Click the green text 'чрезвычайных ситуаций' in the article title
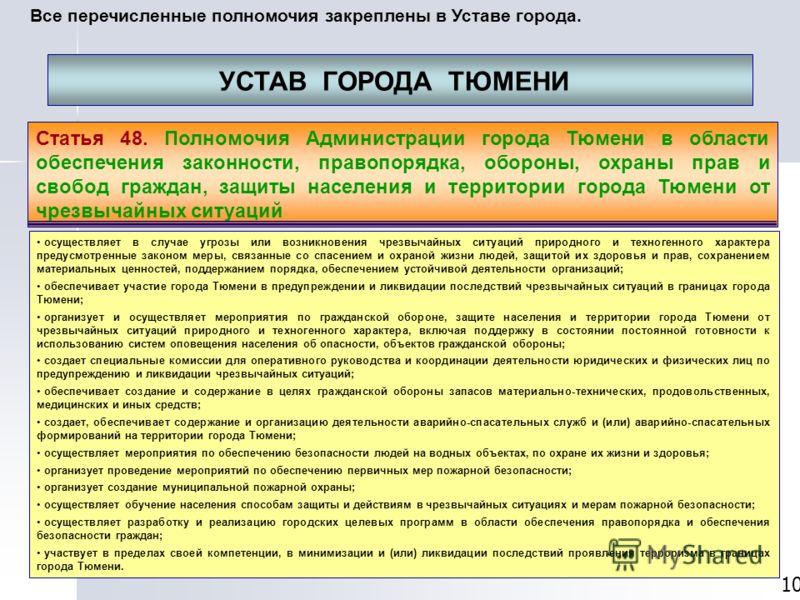This screenshot has width=800, height=600. (159, 210)
